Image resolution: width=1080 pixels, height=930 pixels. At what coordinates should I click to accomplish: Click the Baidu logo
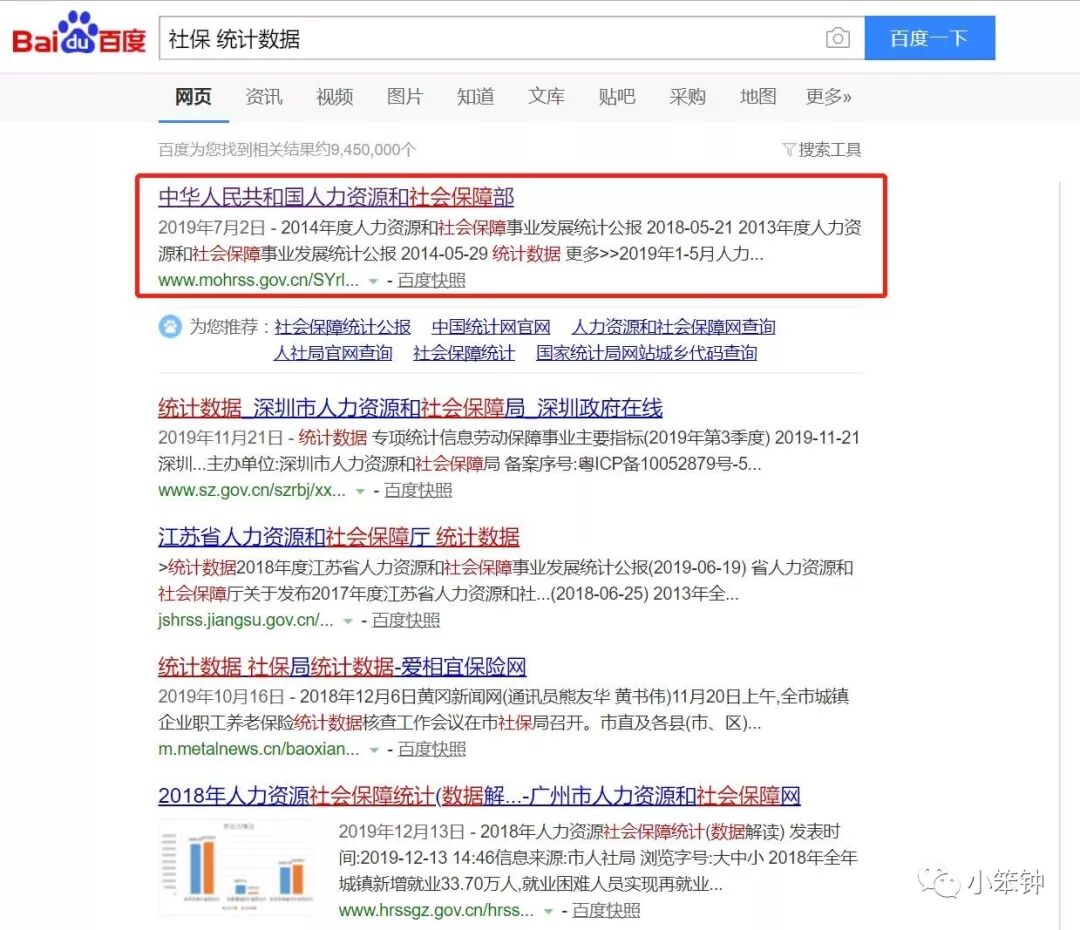click(79, 33)
